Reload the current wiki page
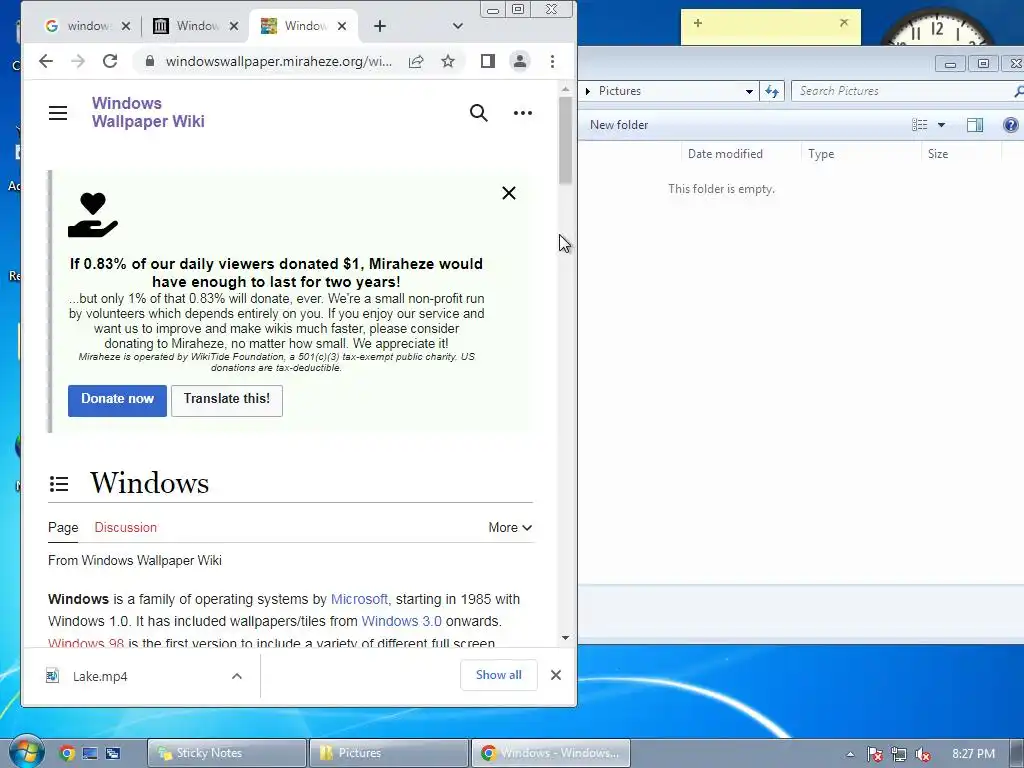 [110, 61]
